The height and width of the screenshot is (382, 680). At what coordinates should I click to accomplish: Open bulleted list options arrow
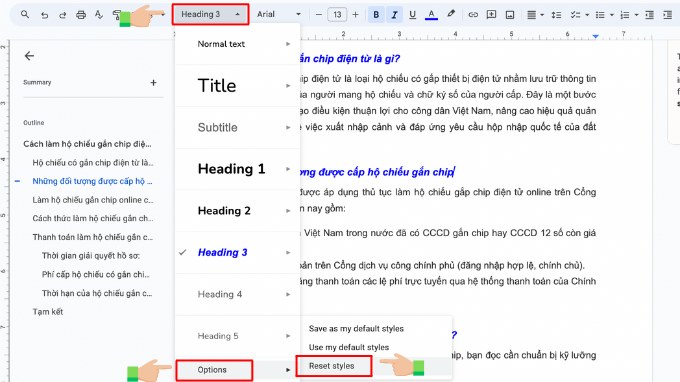[x=612, y=15]
